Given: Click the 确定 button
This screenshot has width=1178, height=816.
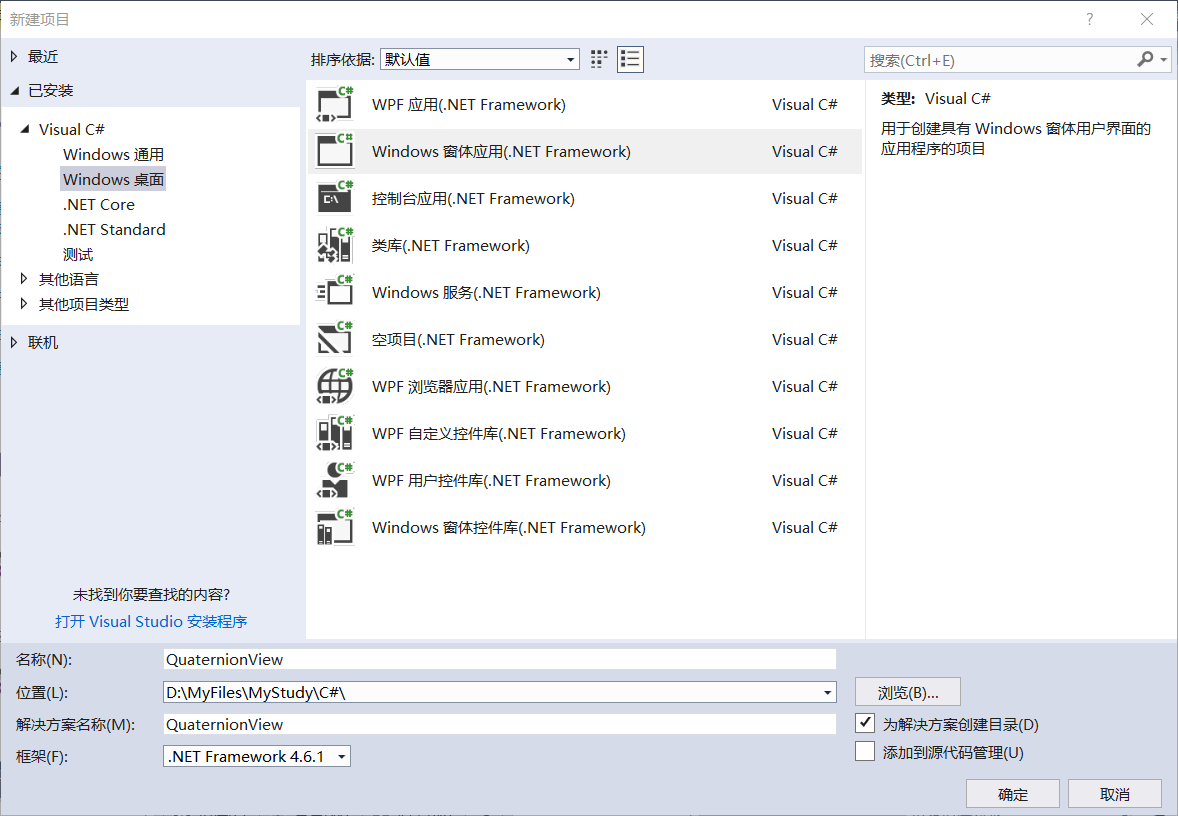Looking at the screenshot, I should click(x=1013, y=794).
